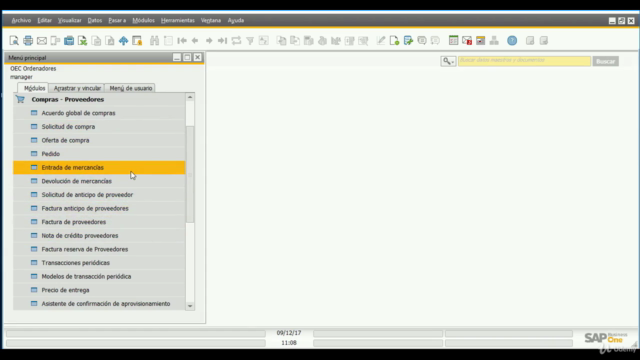Image resolution: width=640 pixels, height=360 pixels.
Task: Open the Pasar a menu
Action: 117,20
